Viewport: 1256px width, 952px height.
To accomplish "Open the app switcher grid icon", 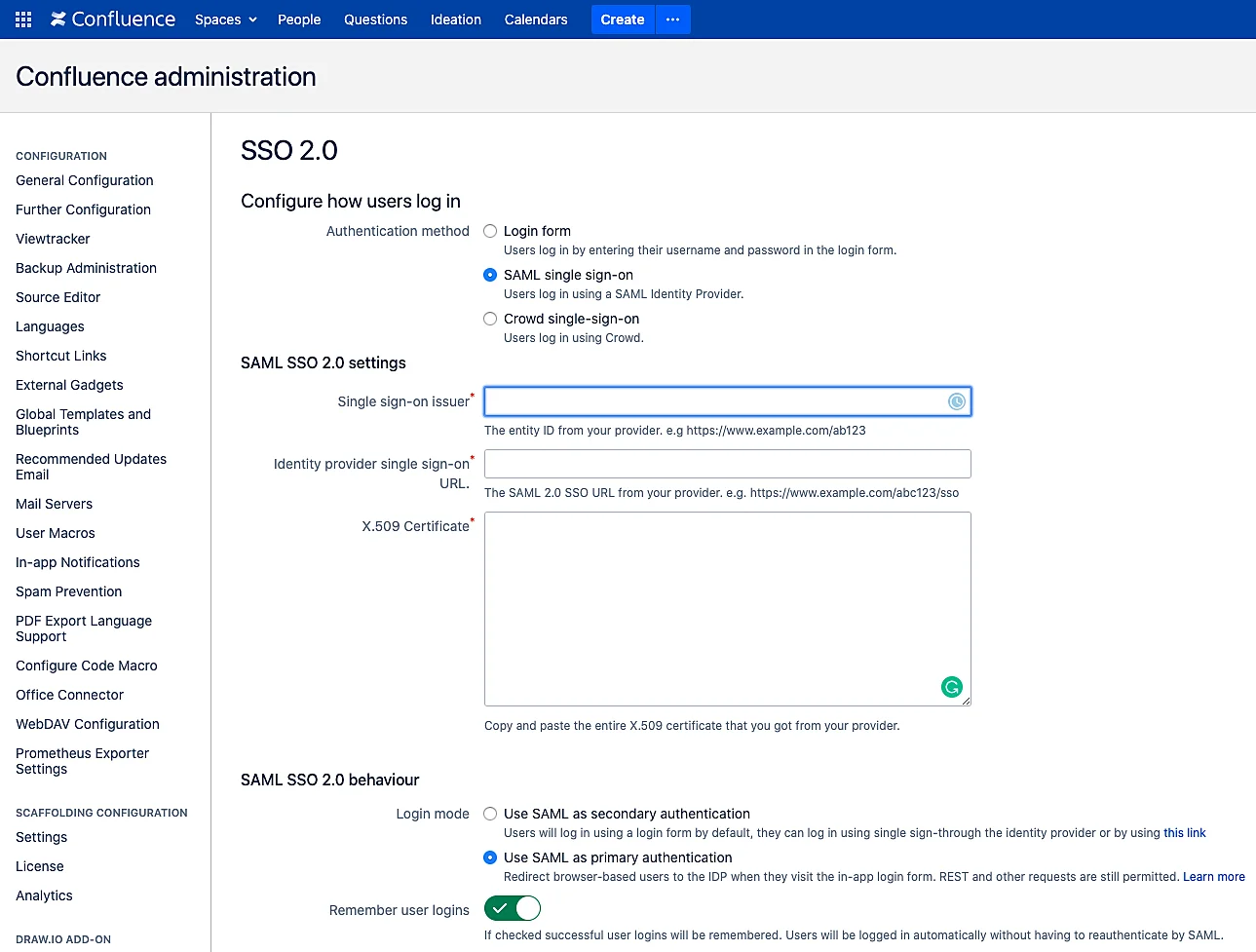I will point(23,19).
